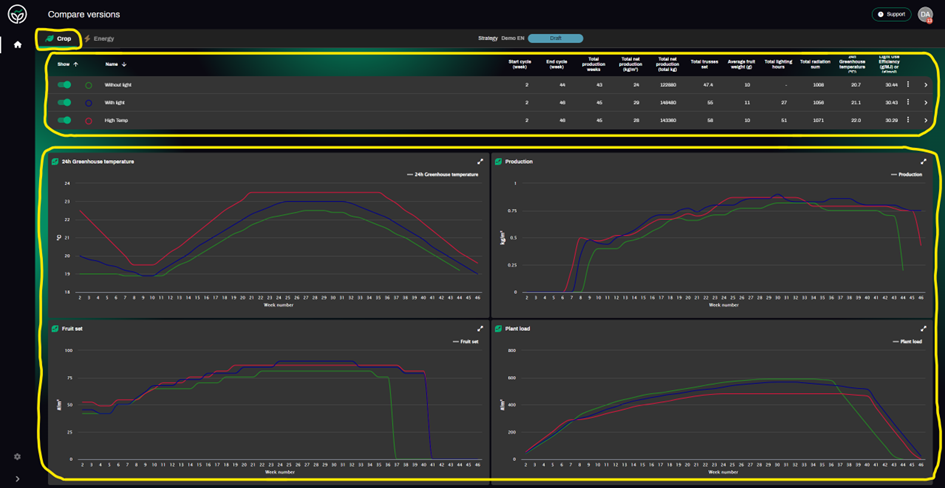Open the Support button
Viewport: 945px width, 488px height.
[891, 14]
